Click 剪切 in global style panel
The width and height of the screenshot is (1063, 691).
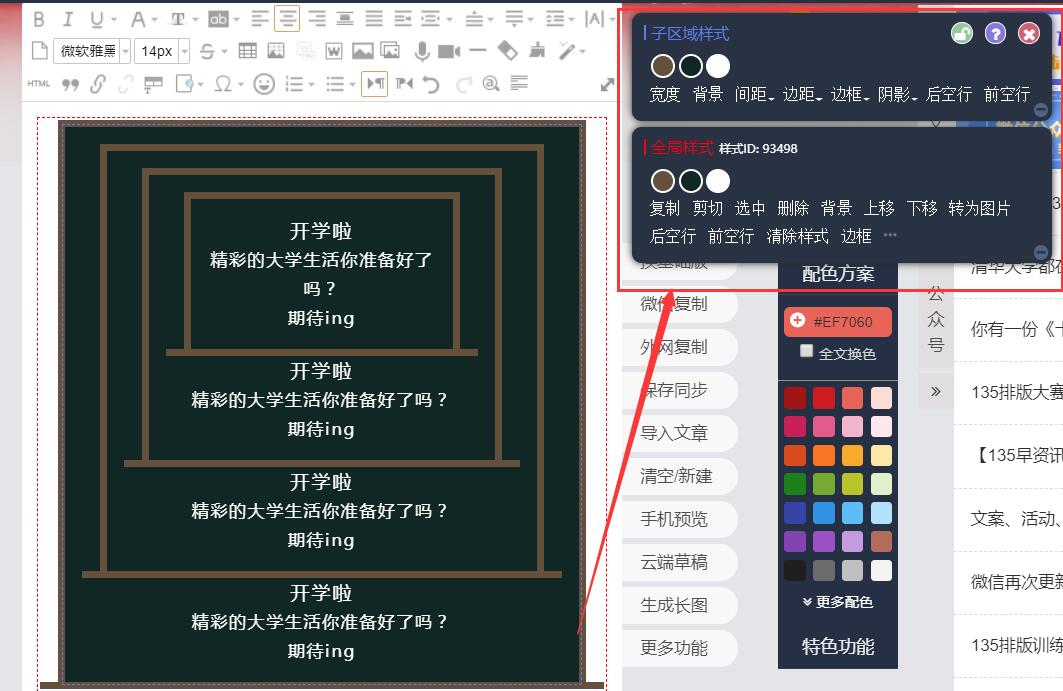(x=708, y=208)
